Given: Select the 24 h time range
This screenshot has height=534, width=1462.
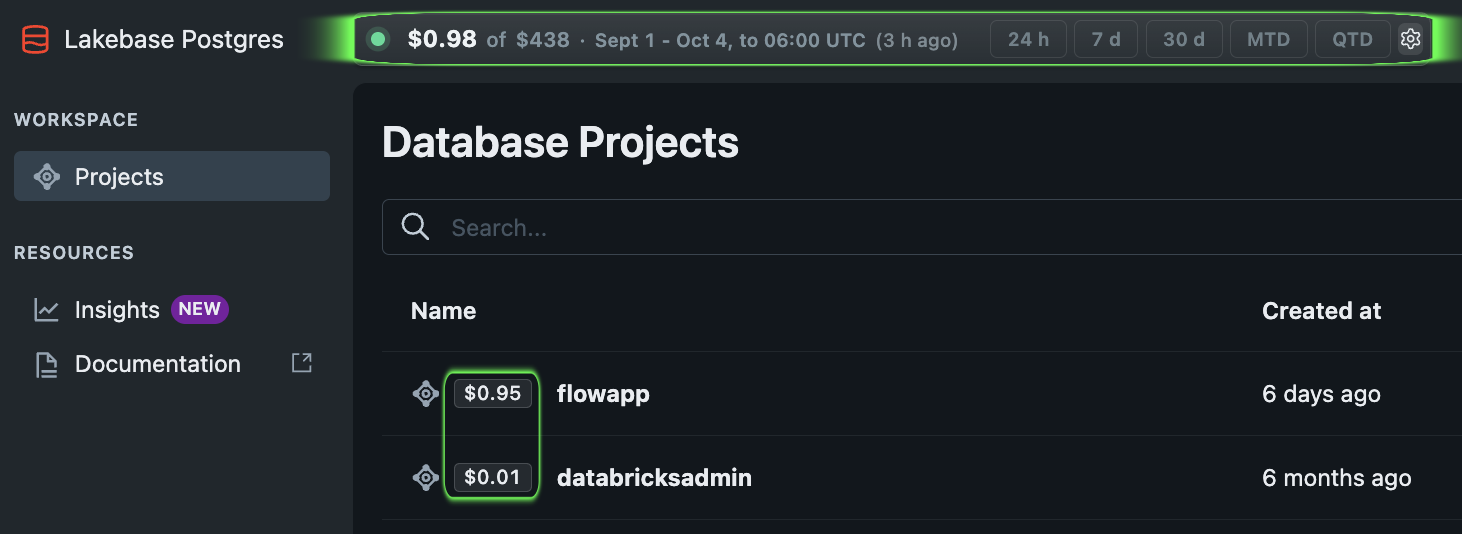Looking at the screenshot, I should [1028, 40].
